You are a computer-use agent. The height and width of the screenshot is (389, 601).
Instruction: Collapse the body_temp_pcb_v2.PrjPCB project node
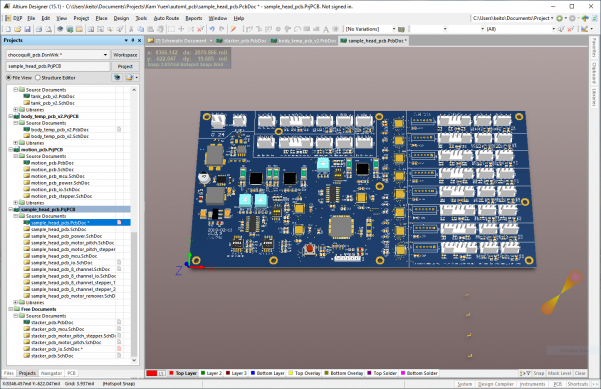[x=10, y=116]
